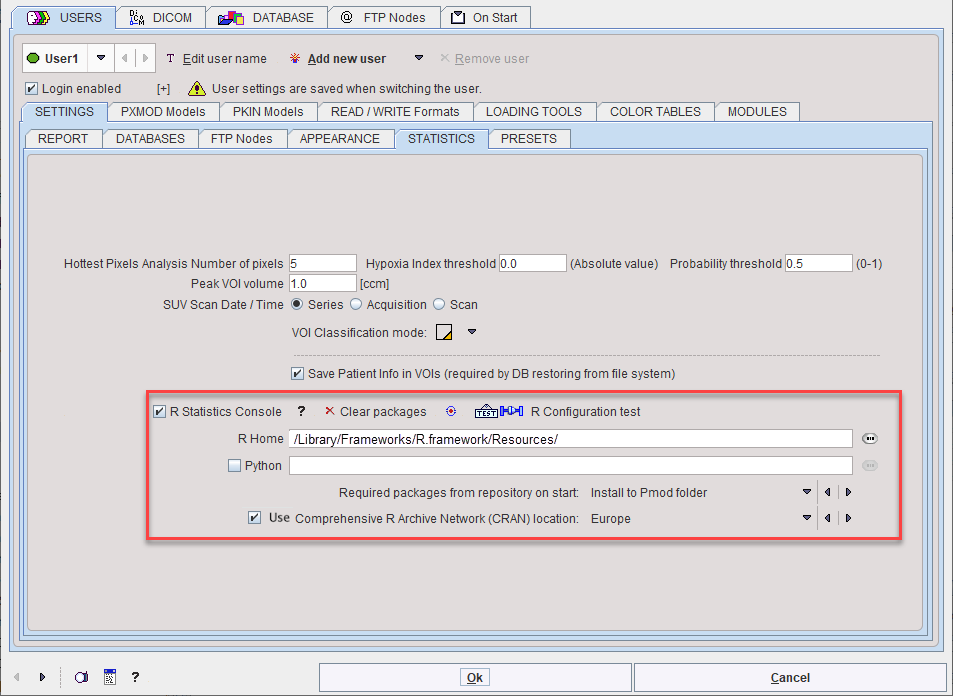The height and width of the screenshot is (696, 953).
Task: Click the browse button for R Home path
Action: pyautogui.click(x=870, y=438)
